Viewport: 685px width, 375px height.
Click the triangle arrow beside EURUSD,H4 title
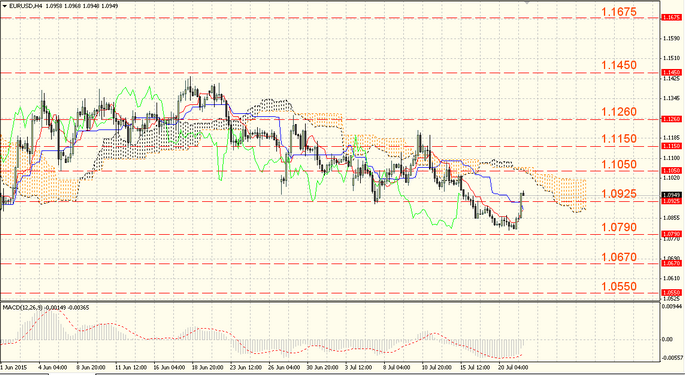pos(5,6)
